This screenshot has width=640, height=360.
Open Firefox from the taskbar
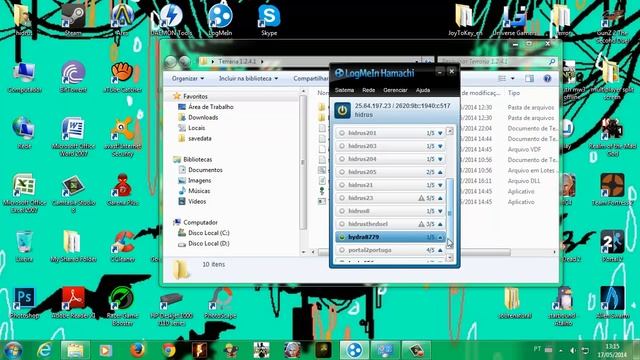pos(138,350)
